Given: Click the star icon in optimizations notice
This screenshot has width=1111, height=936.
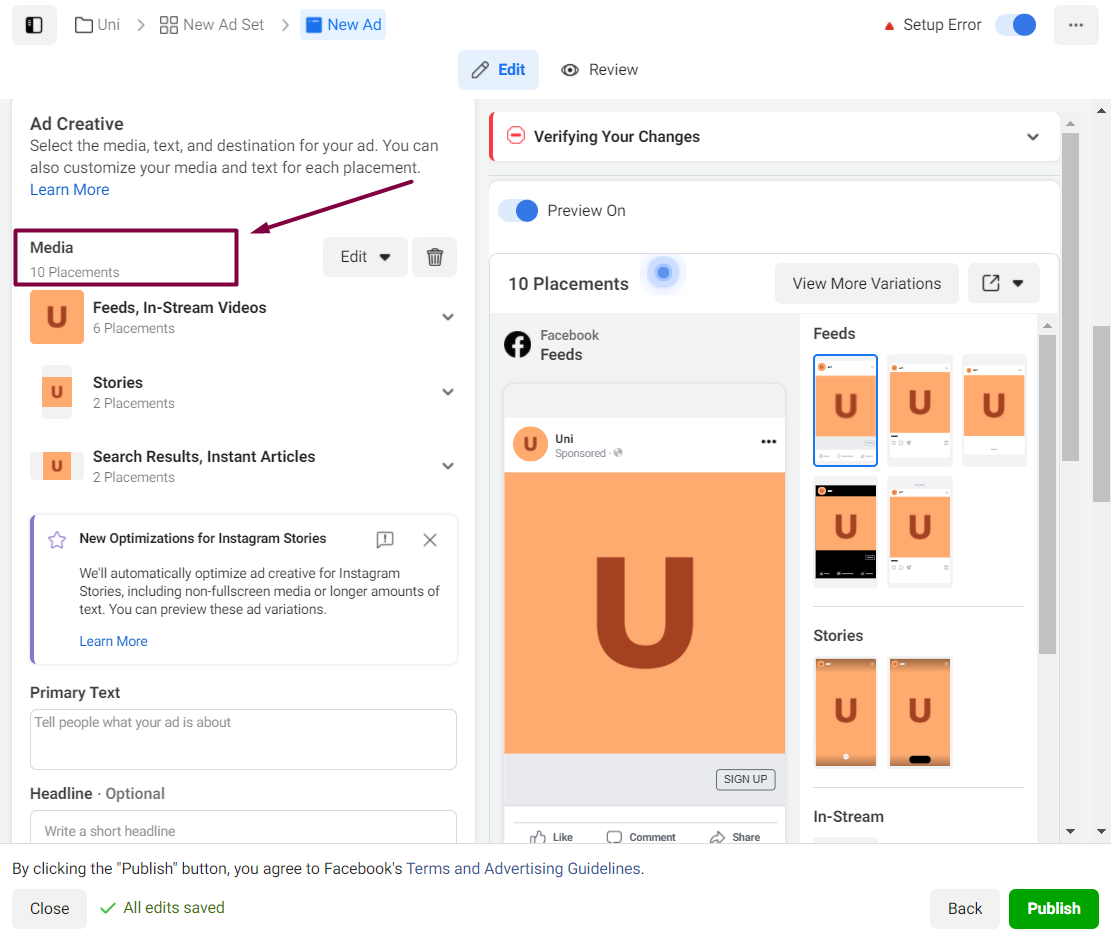Looking at the screenshot, I should [x=57, y=540].
